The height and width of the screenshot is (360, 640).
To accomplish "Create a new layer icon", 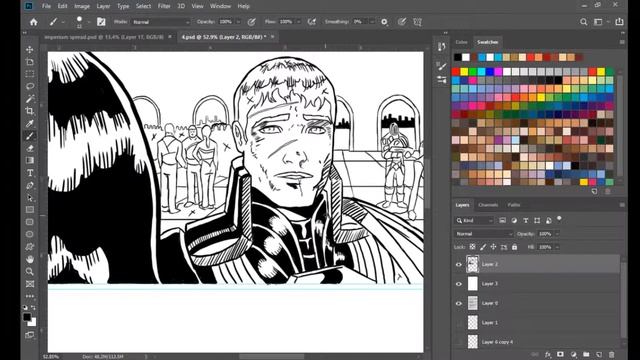I will coord(599,355).
